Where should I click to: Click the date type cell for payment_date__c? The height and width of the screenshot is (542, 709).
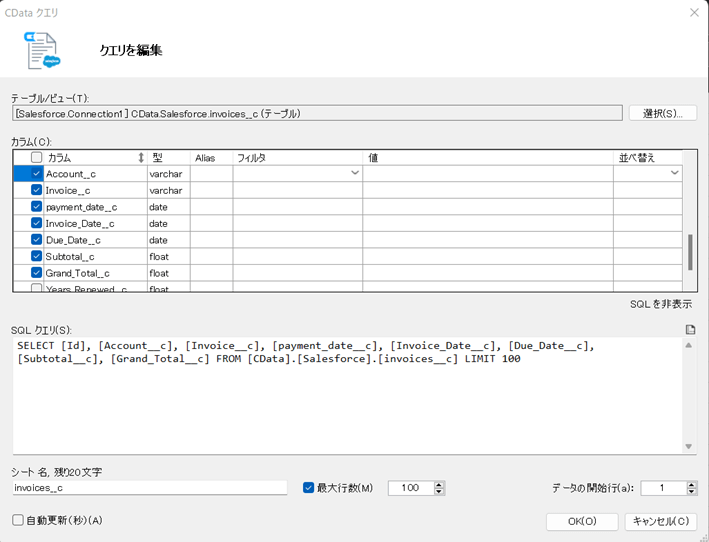coord(169,207)
